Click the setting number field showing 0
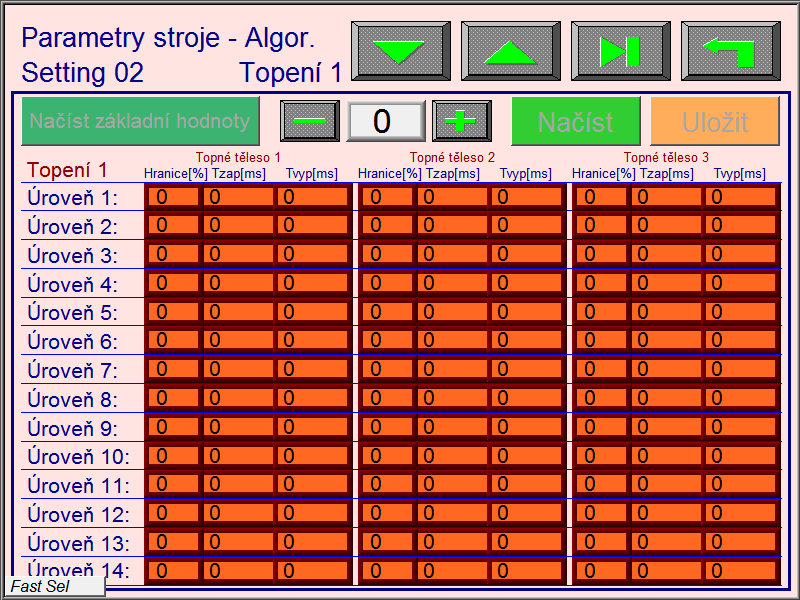The height and width of the screenshot is (600, 800). point(385,121)
